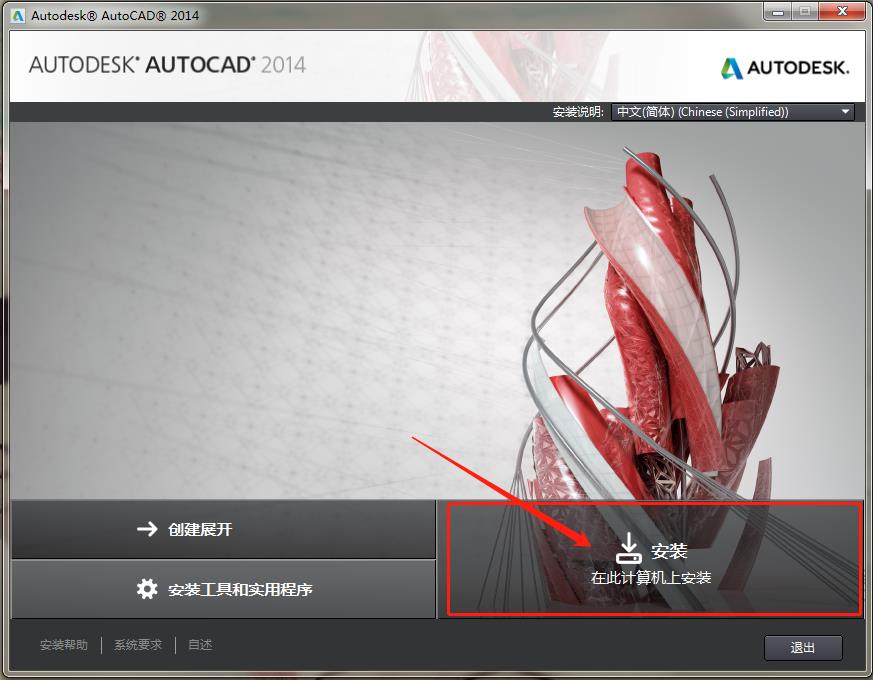Click the 退出 exit button
873x680 pixels.
[803, 648]
